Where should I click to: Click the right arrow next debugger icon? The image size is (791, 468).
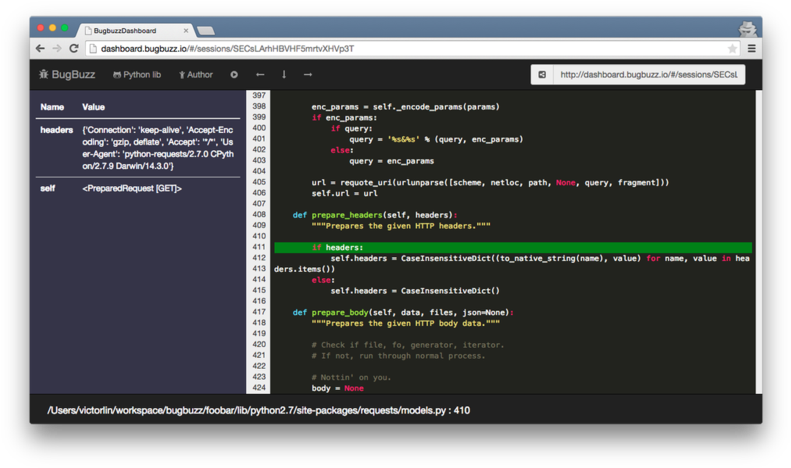coord(308,75)
